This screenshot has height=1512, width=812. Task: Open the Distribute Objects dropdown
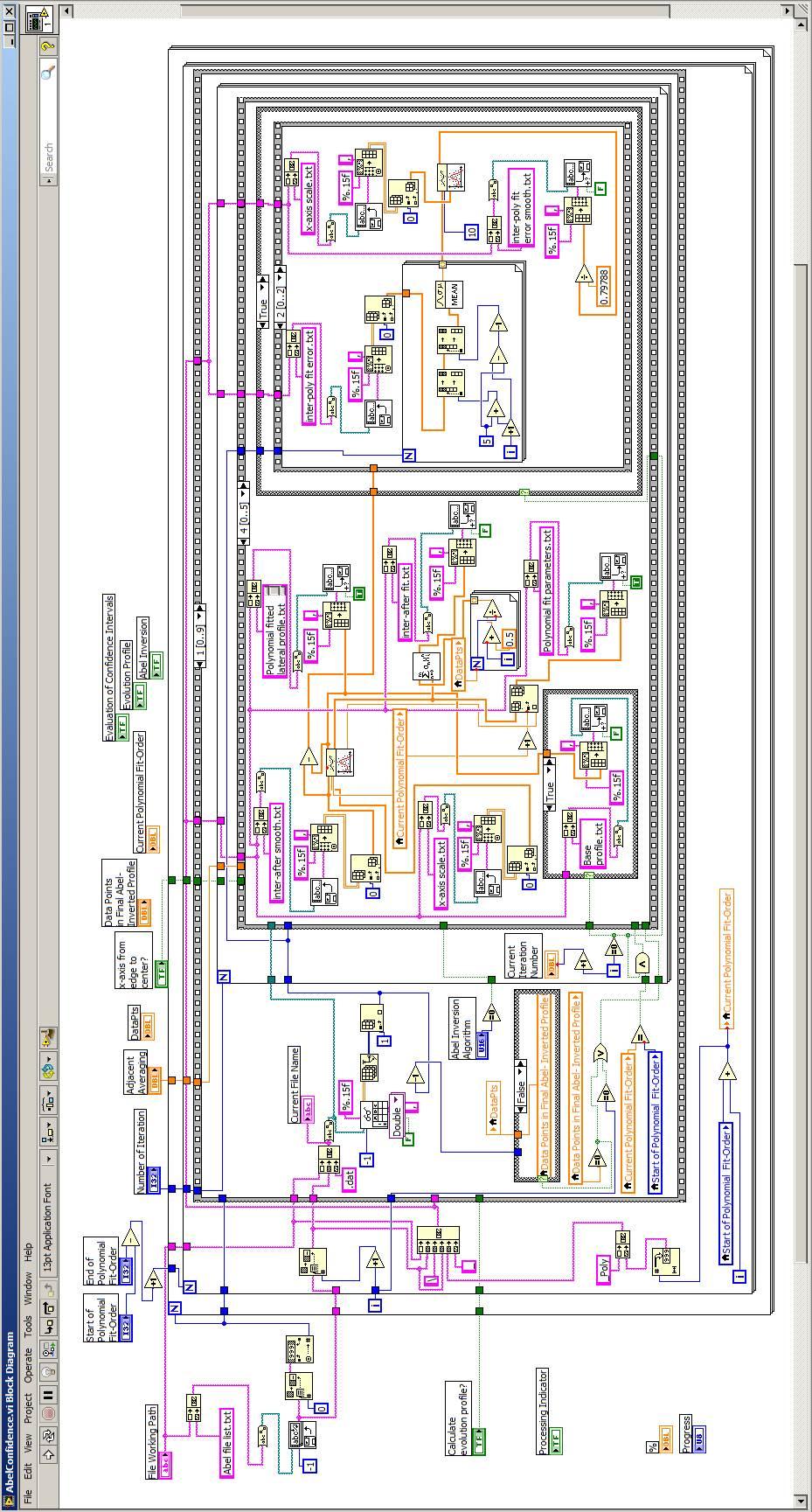(48, 1099)
